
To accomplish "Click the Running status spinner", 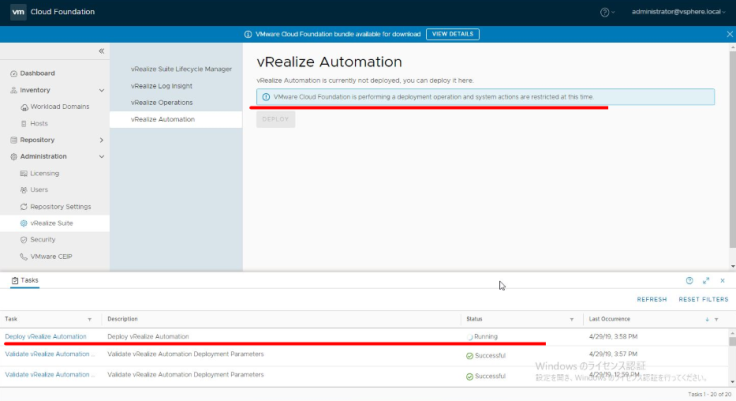I will (470, 337).
